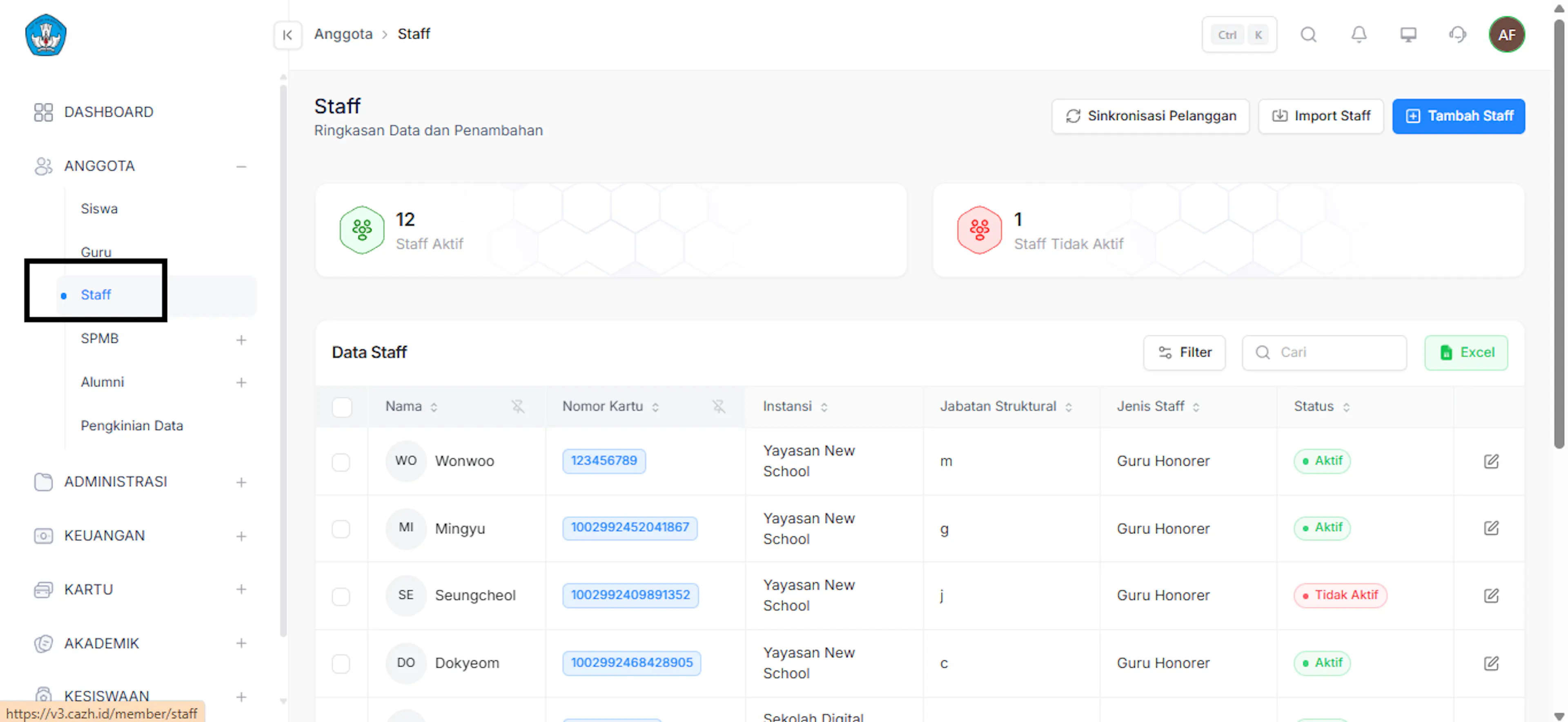The image size is (1568, 722).
Task: Click the Sinkronisasi Pelanggan button
Action: (x=1150, y=116)
